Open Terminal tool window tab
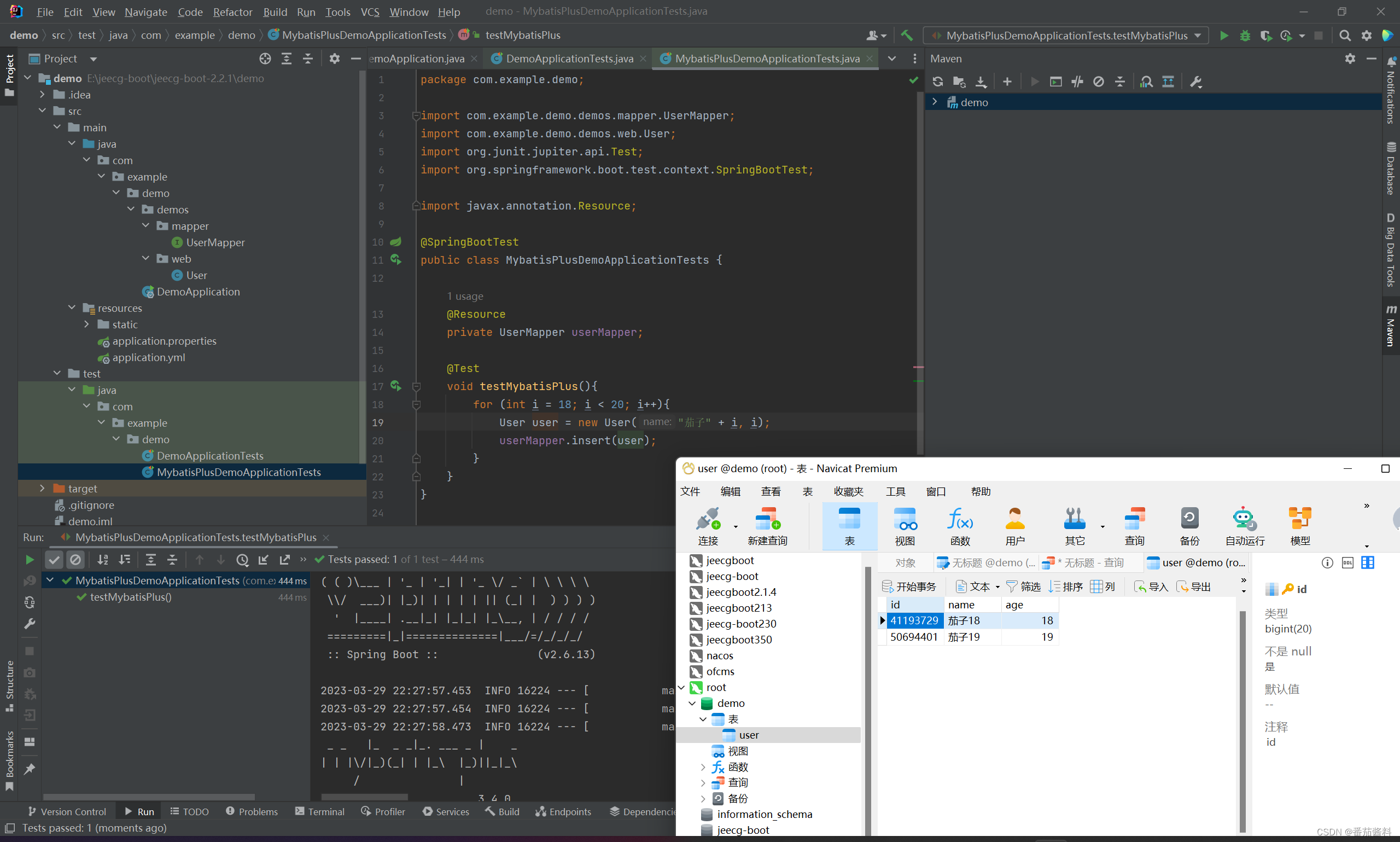Image resolution: width=1400 pixels, height=842 pixels. coord(320,812)
